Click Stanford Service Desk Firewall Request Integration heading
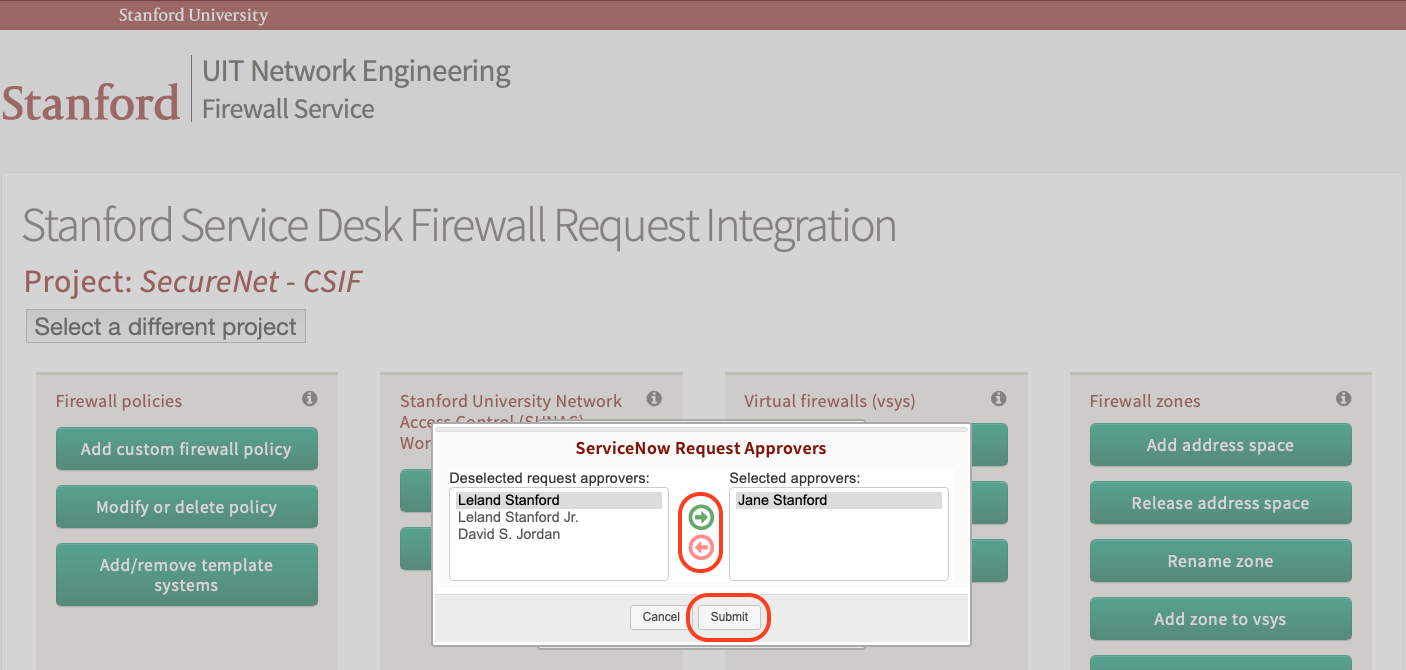 (x=459, y=226)
